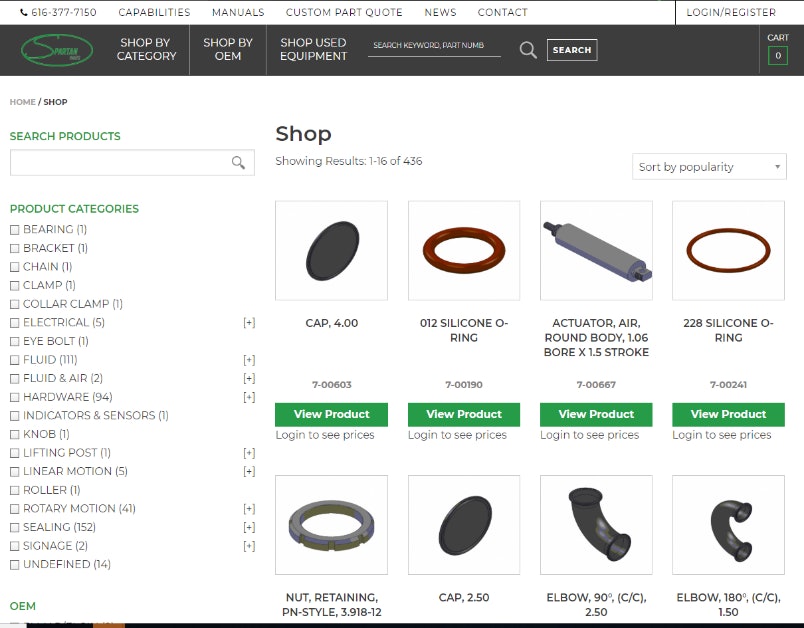Click the phone icon next to 616-377-7150
Image resolution: width=804 pixels, height=628 pixels.
click(x=24, y=13)
